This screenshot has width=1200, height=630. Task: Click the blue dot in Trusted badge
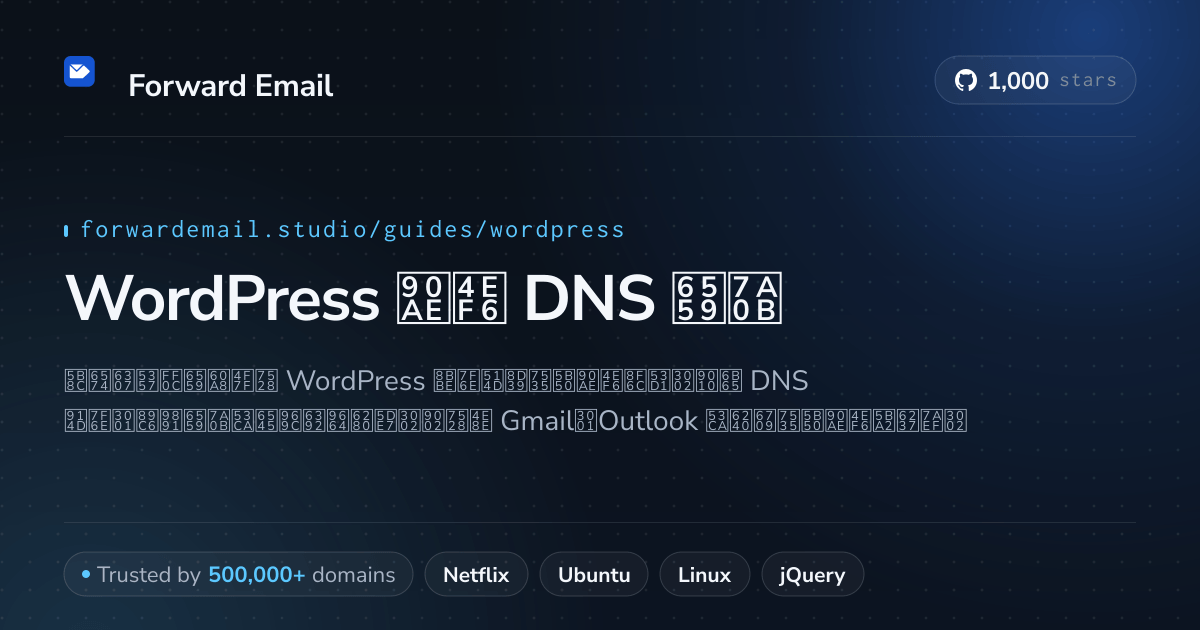coord(86,575)
